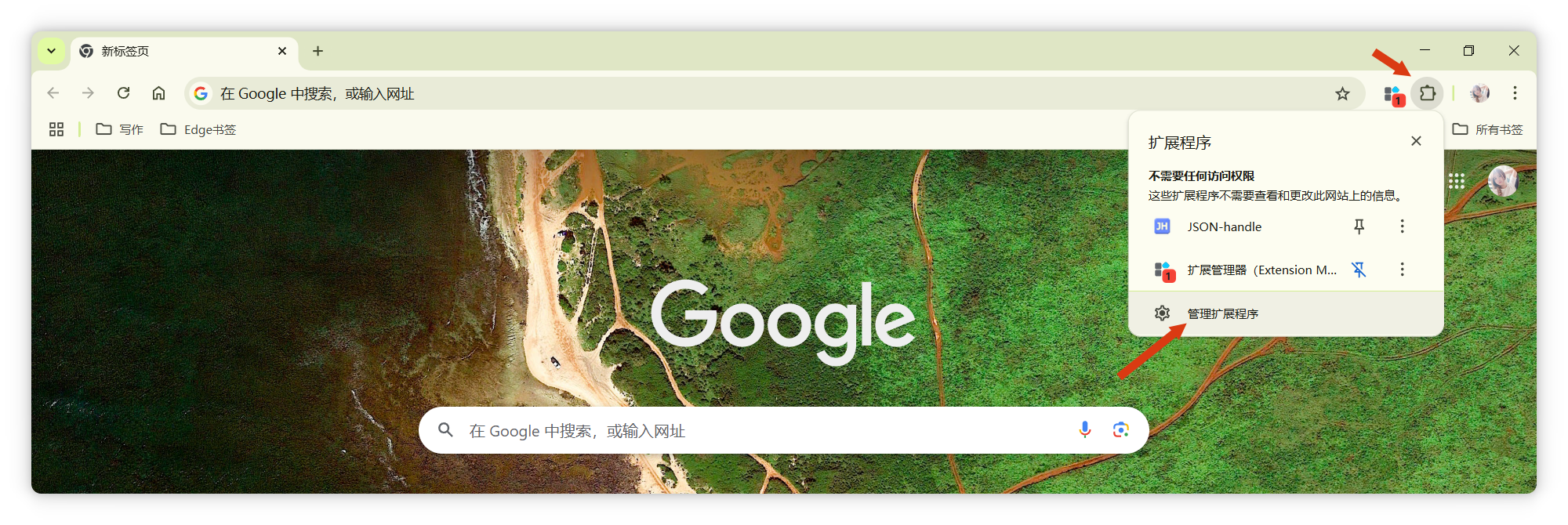Viewport: 1568px width, 525px height.
Task: Reload the page
Action: pos(123,93)
